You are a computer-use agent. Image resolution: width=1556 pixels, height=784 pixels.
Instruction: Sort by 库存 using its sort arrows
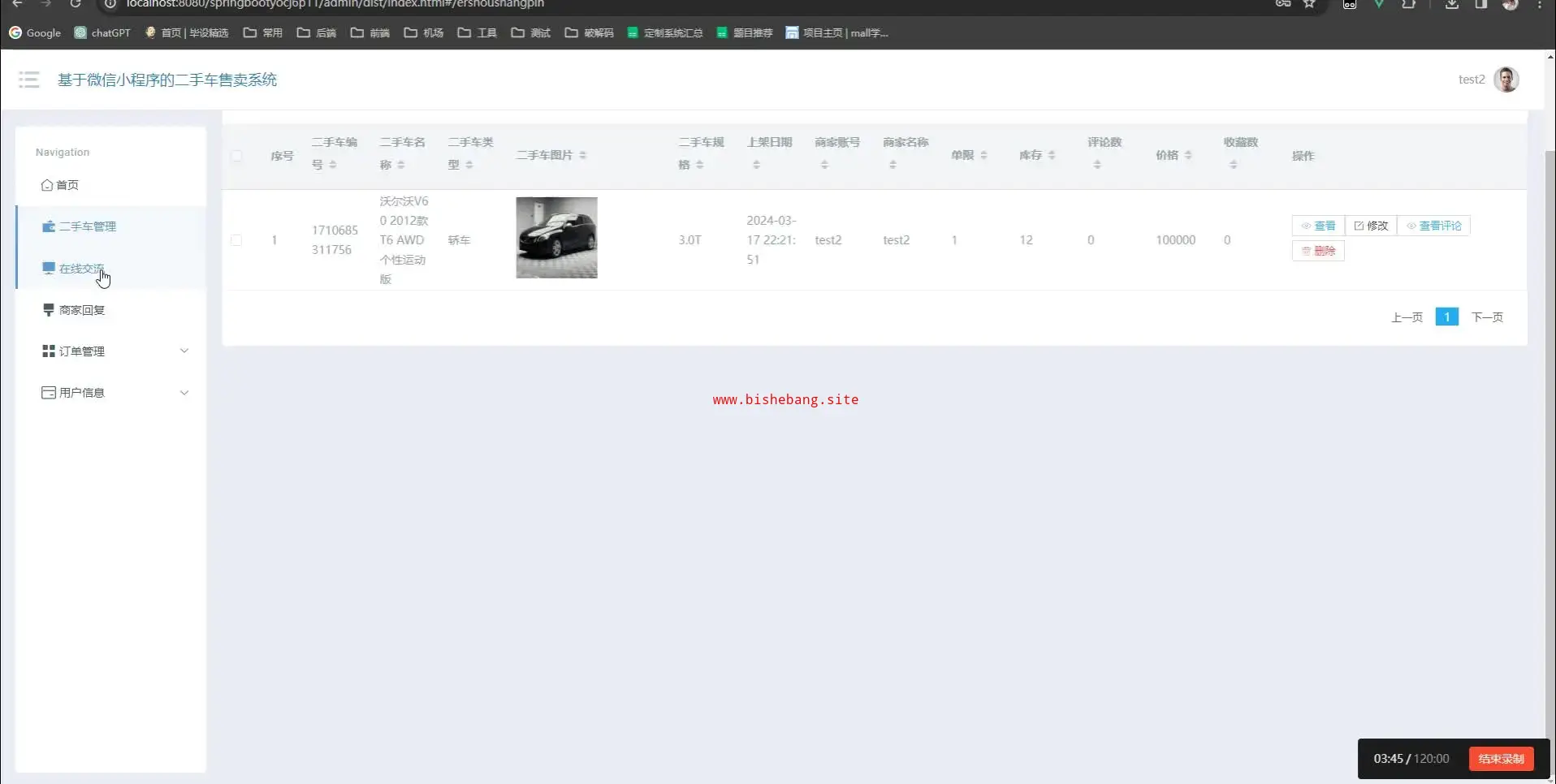[x=1052, y=155]
